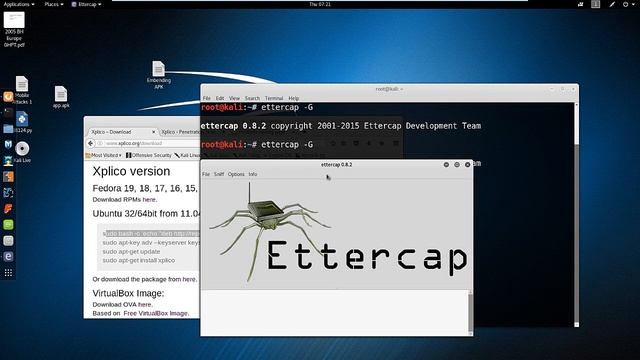Launch the Ettercap e icon in the dock
This screenshot has width=640, height=360.
click(x=8, y=256)
